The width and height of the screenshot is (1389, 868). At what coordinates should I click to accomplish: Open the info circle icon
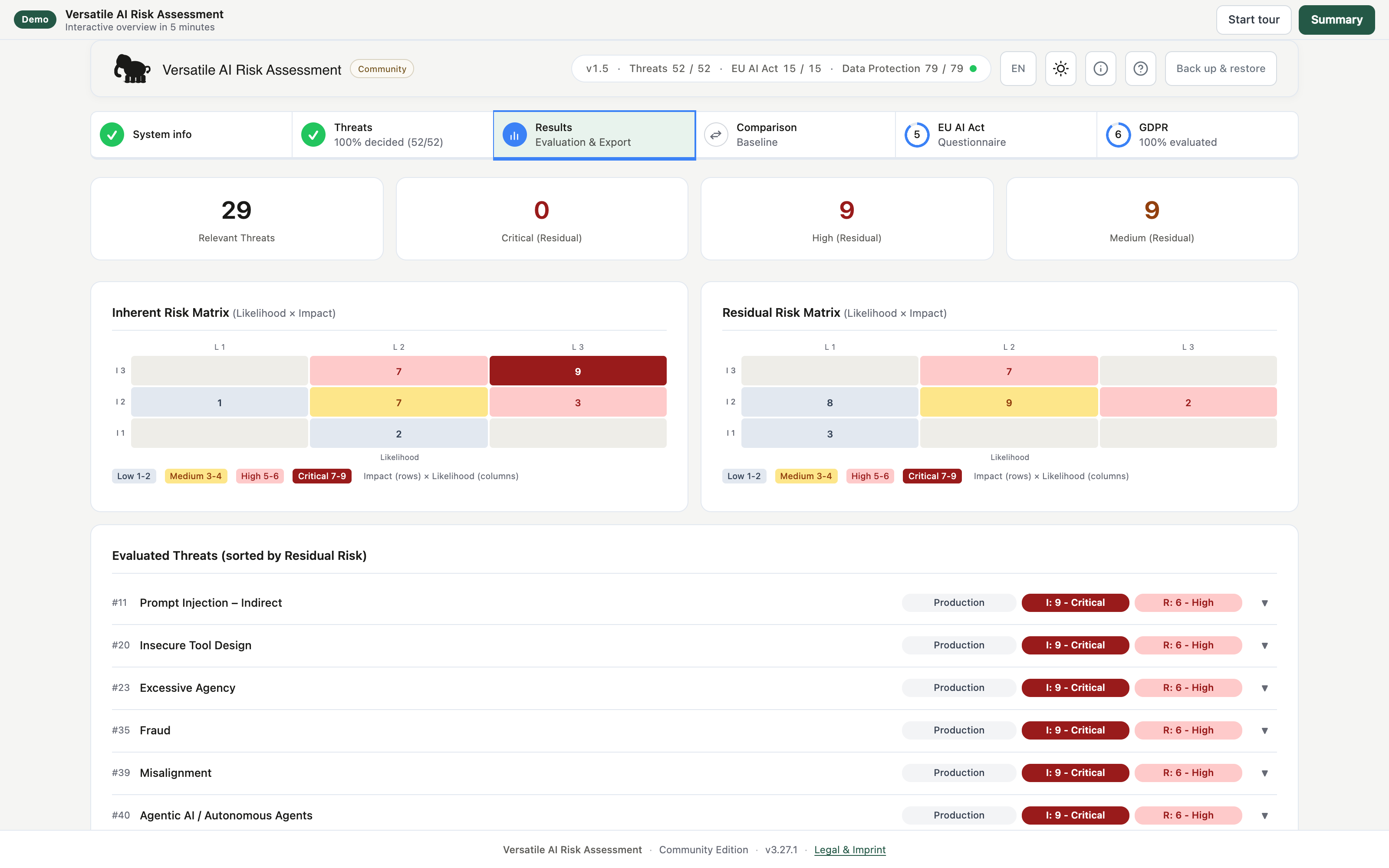point(1100,69)
